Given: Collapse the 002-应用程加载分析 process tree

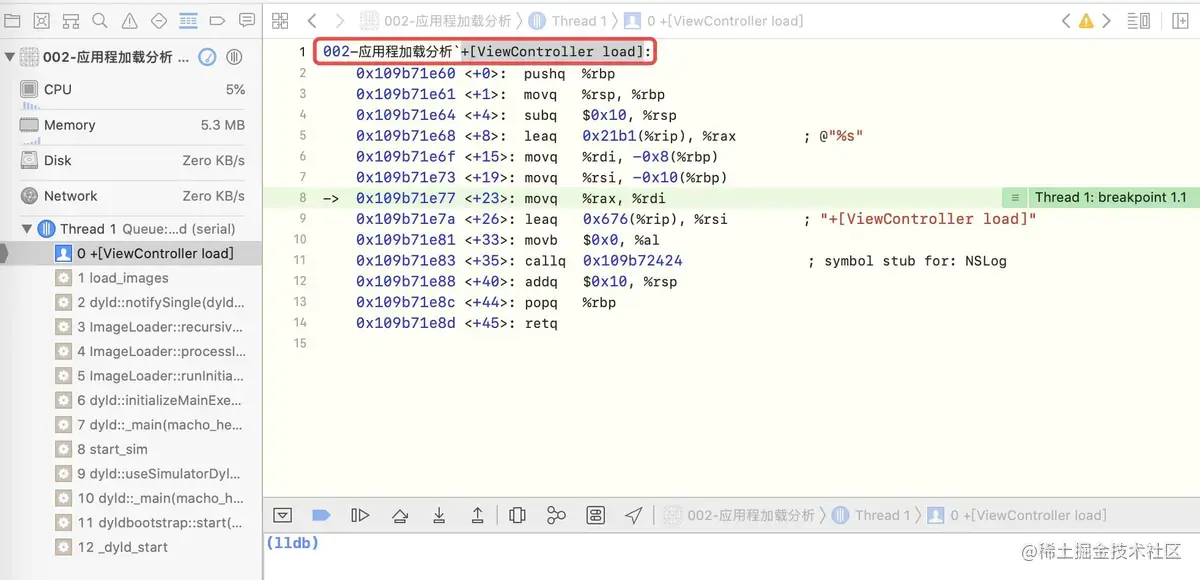Looking at the screenshot, I should [x=9, y=57].
